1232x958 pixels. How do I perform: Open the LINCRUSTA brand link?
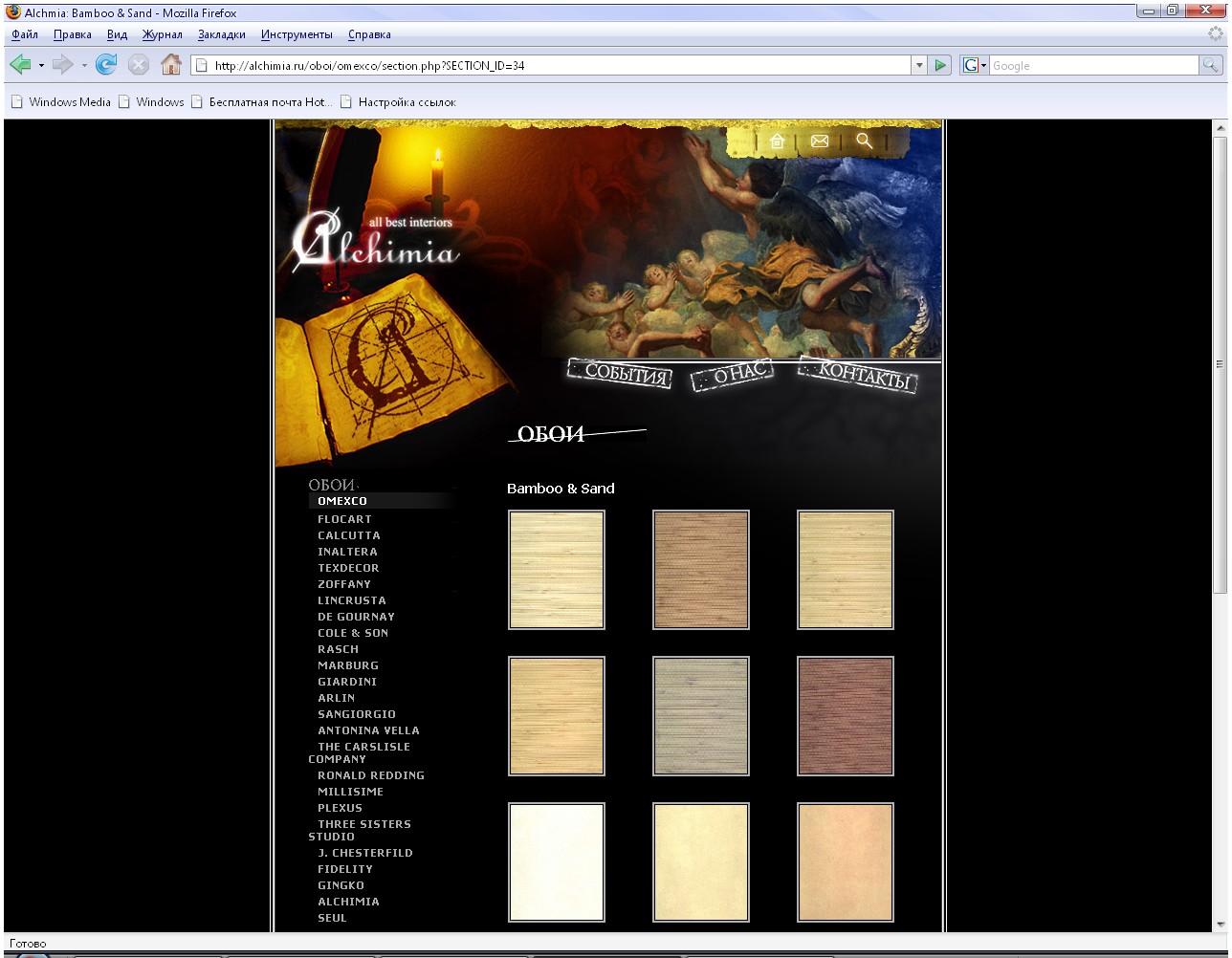point(352,600)
